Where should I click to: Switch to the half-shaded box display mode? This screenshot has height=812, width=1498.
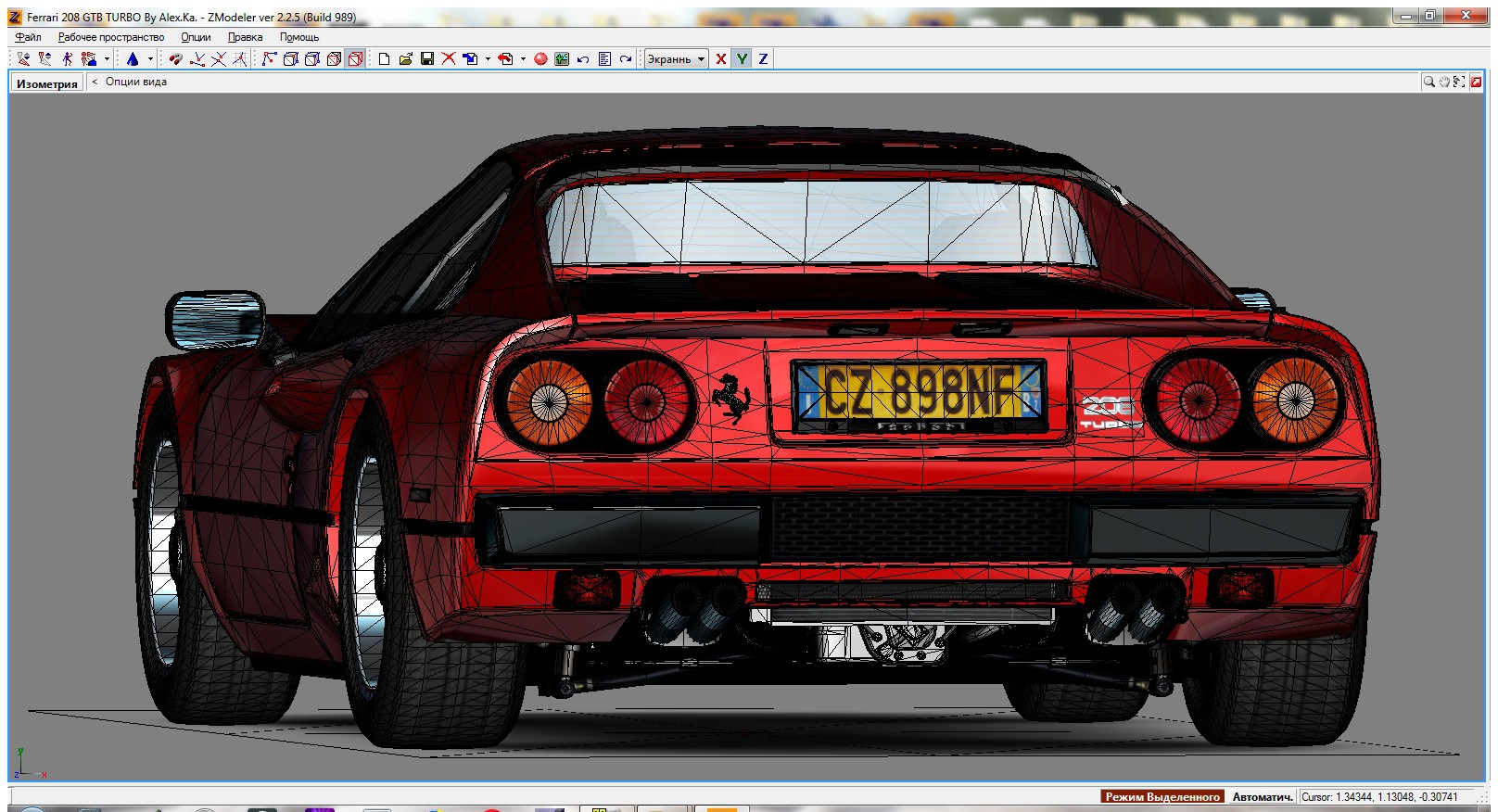312,58
